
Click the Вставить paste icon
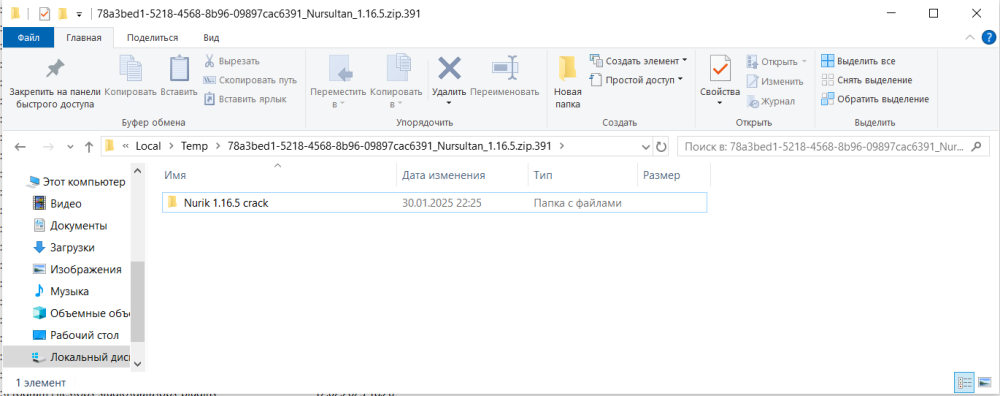(x=179, y=69)
